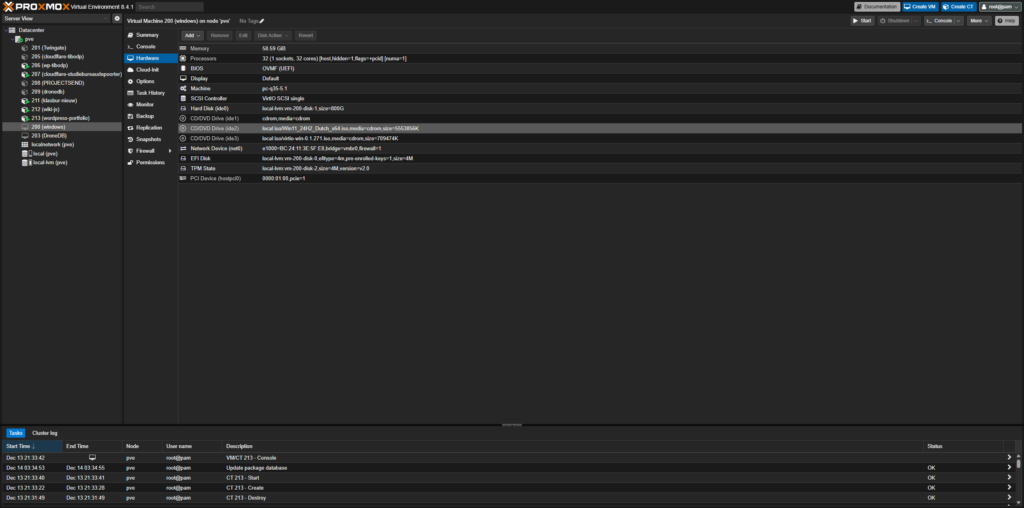Viewport: 1024px width, 508px height.
Task: Open the Server View dropdown
Action: click(55, 18)
